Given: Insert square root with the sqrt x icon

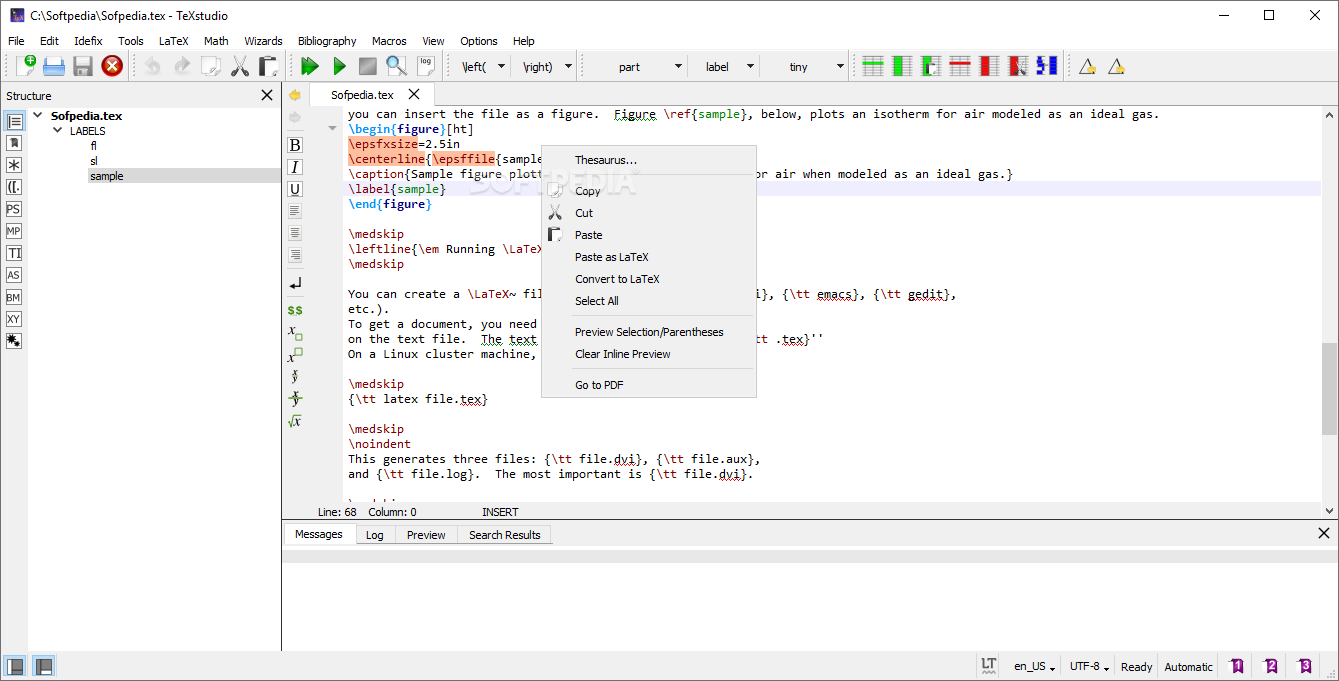Looking at the screenshot, I should point(295,421).
